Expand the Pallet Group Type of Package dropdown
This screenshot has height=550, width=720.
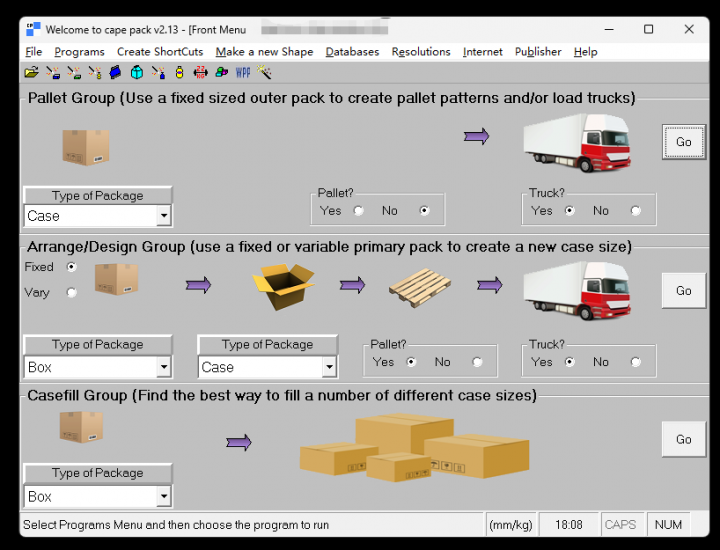tap(163, 216)
